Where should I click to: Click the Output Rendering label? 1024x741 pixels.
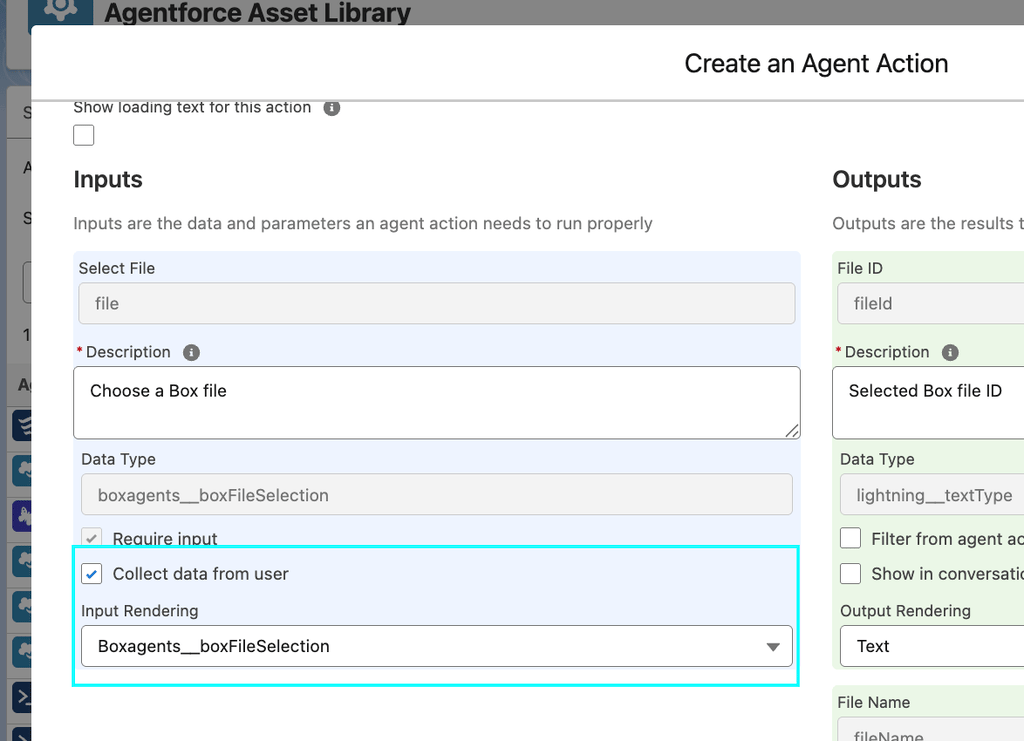pos(905,611)
